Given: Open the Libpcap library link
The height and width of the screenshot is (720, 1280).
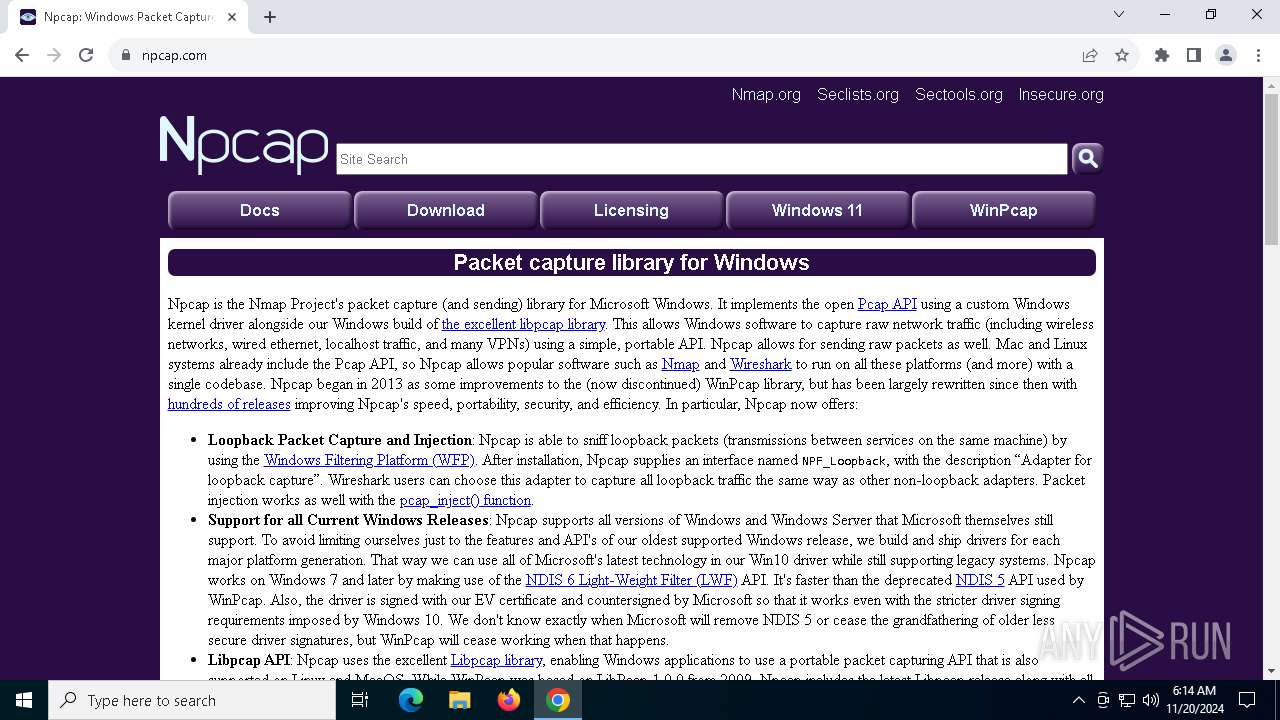Looking at the screenshot, I should click(x=497, y=660).
